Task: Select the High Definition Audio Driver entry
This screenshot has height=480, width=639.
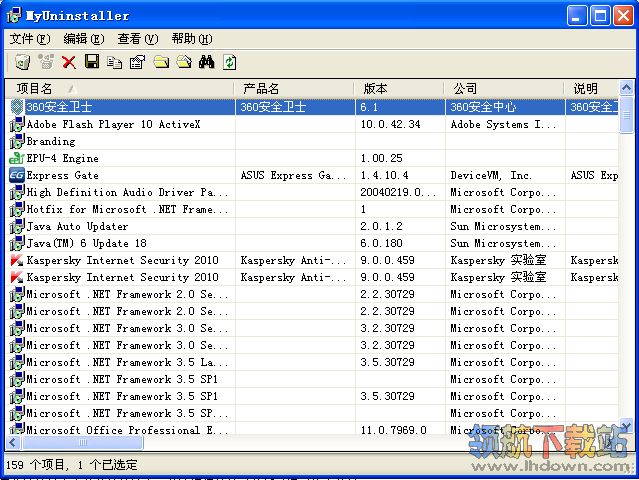Action: 127,192
